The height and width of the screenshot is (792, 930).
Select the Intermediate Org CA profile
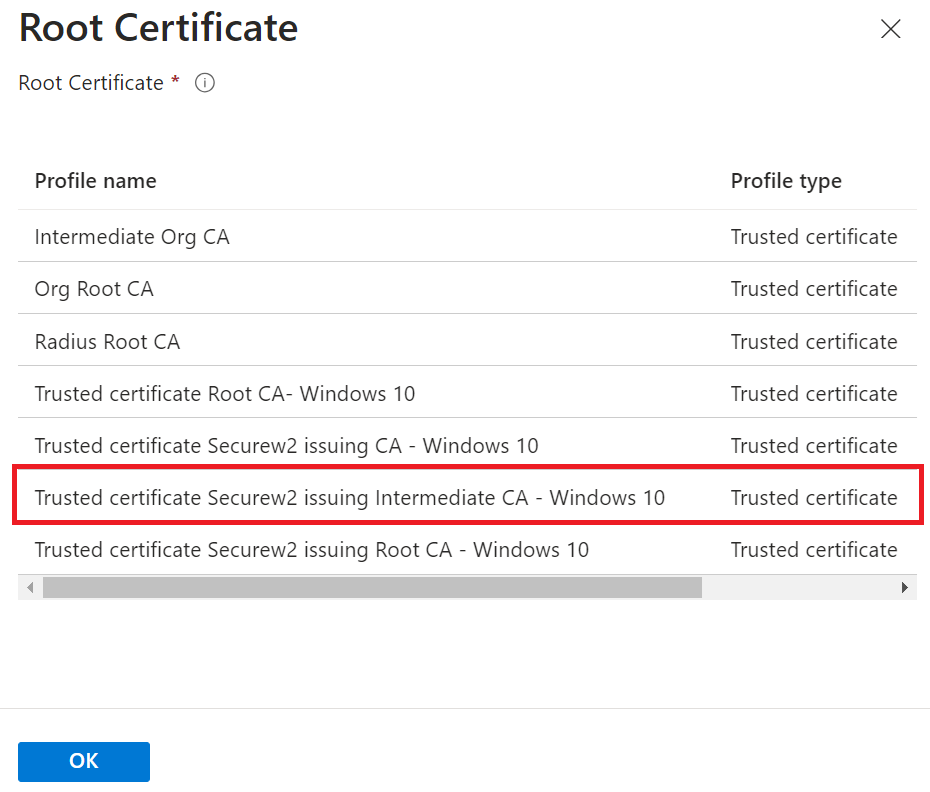click(132, 237)
